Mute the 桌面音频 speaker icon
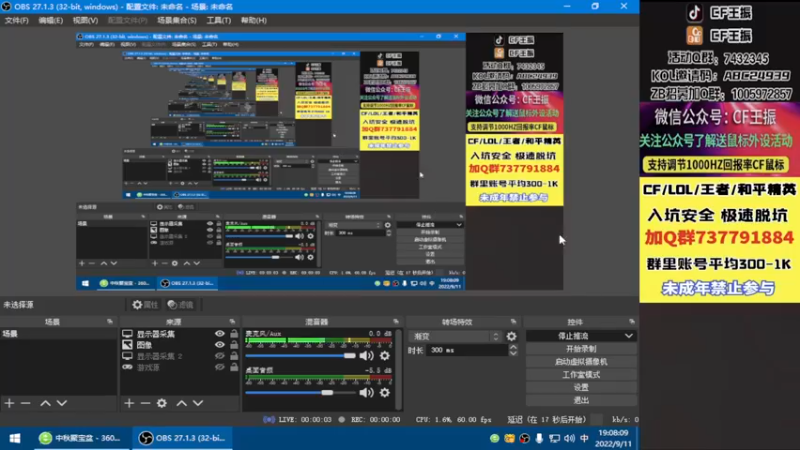This screenshot has width=800, height=450. (x=366, y=392)
